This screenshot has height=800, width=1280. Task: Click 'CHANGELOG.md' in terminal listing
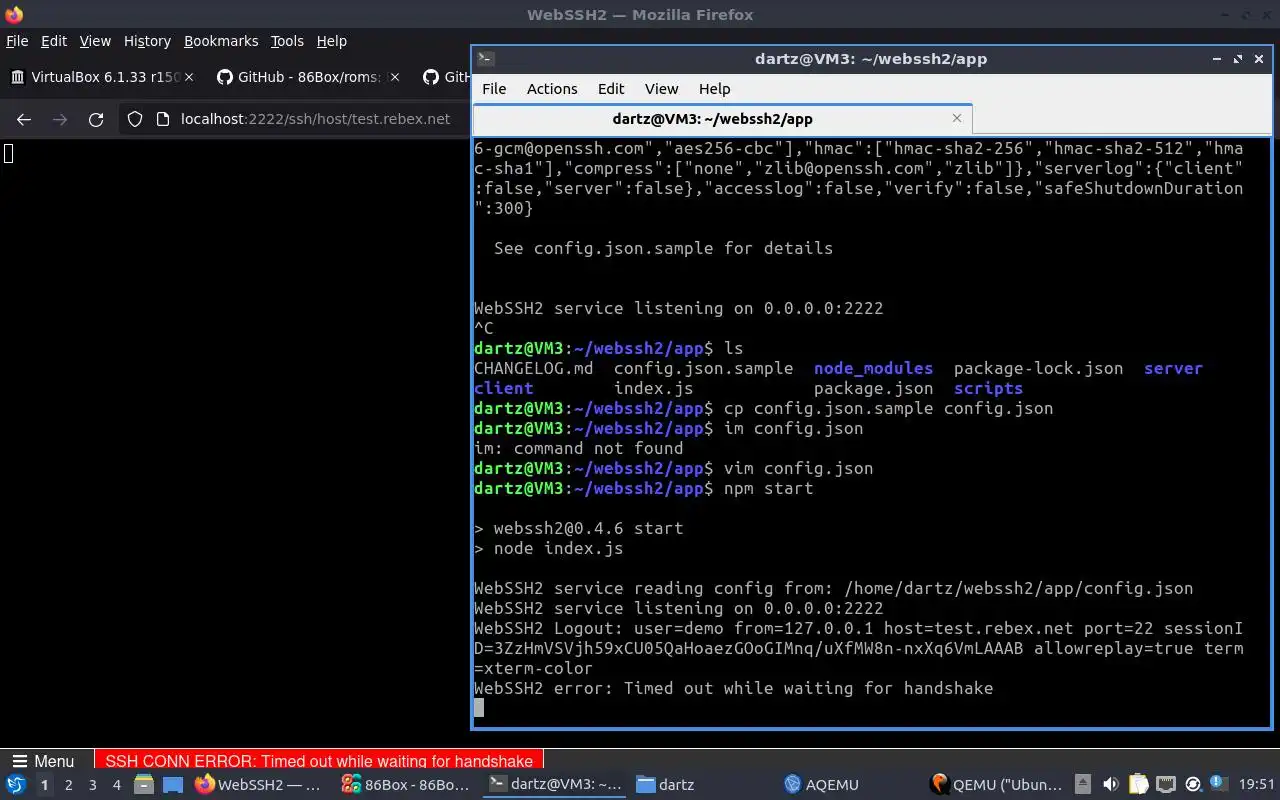pyautogui.click(x=533, y=368)
